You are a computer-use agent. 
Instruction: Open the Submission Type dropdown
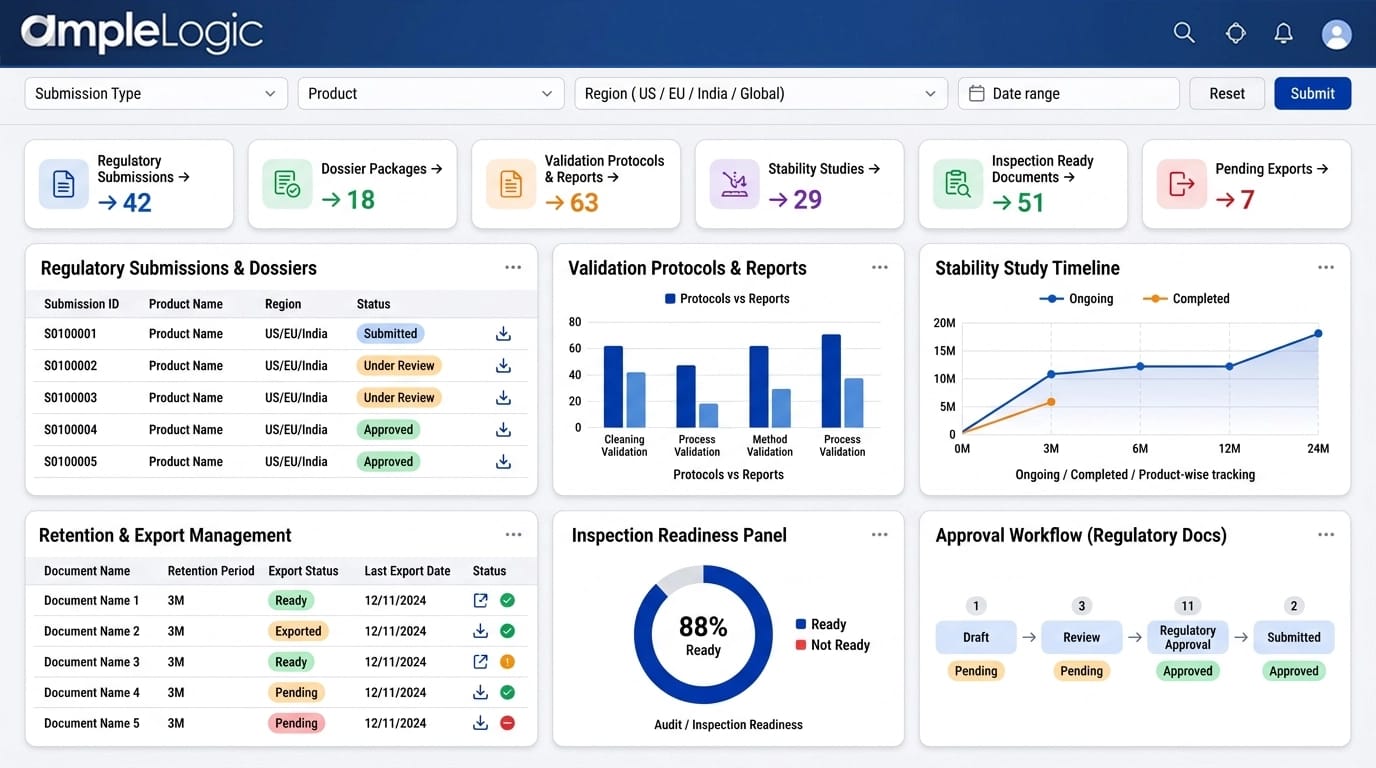pyautogui.click(x=156, y=93)
